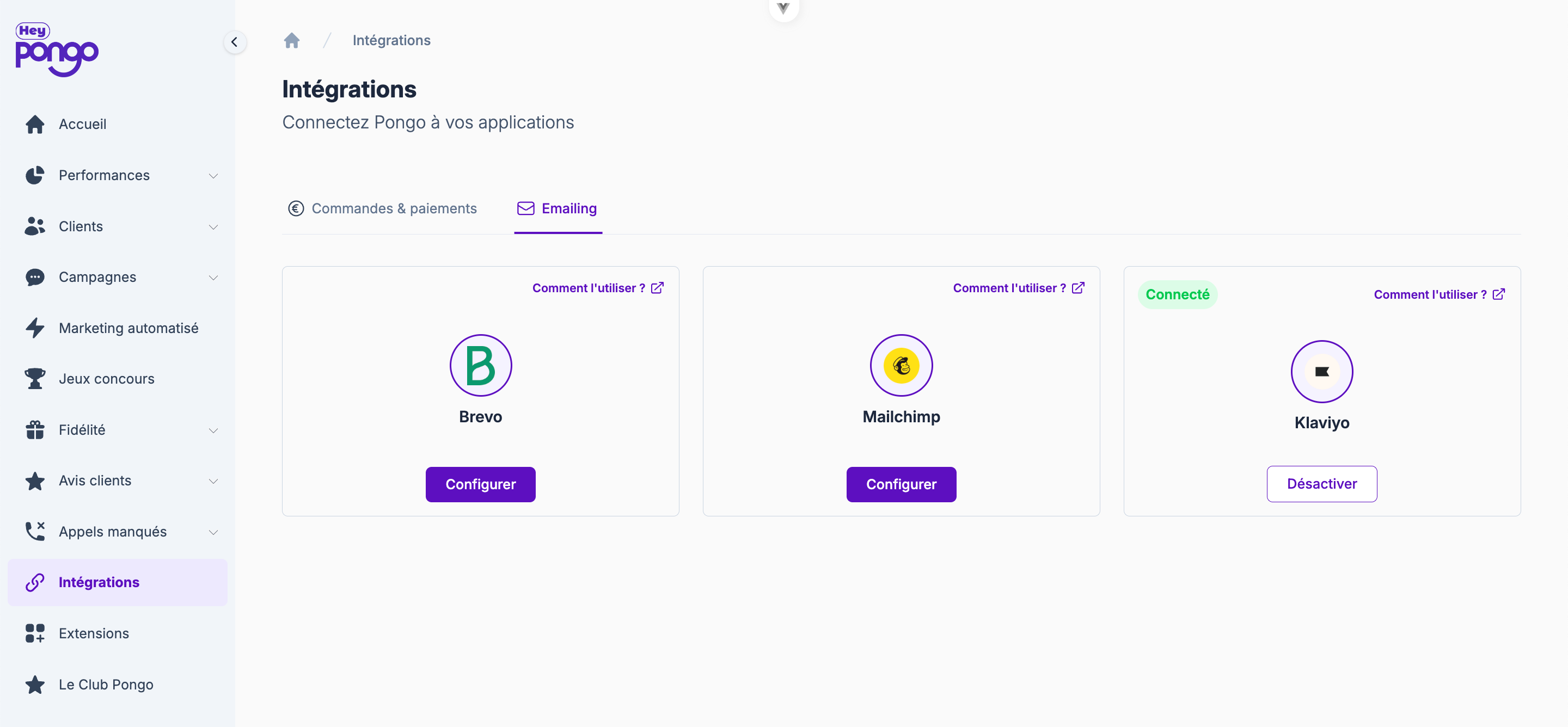The image size is (1568, 727).
Task: Expand the Campagnes submenu chevron
Action: [213, 278]
